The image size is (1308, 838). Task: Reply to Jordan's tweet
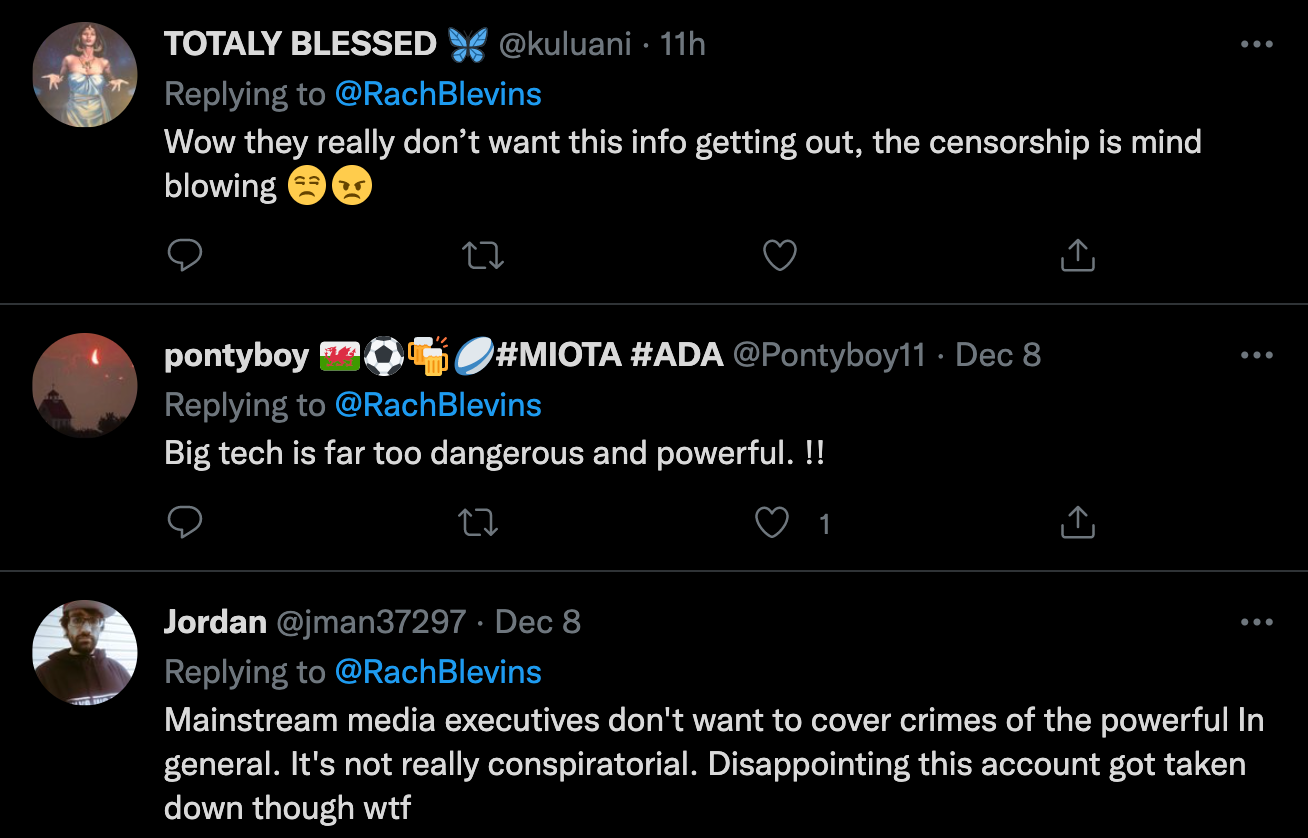tap(184, 835)
